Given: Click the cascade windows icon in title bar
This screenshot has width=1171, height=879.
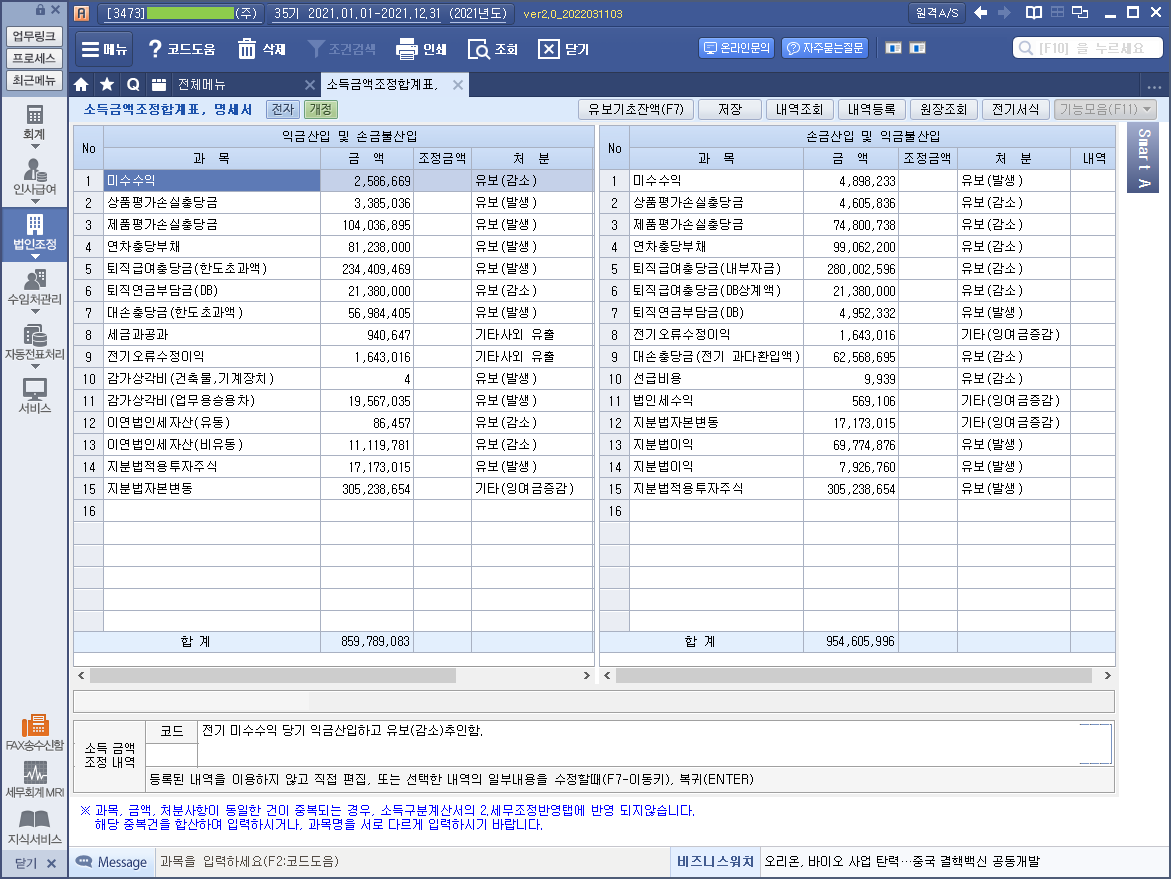Looking at the screenshot, I should [1080, 13].
